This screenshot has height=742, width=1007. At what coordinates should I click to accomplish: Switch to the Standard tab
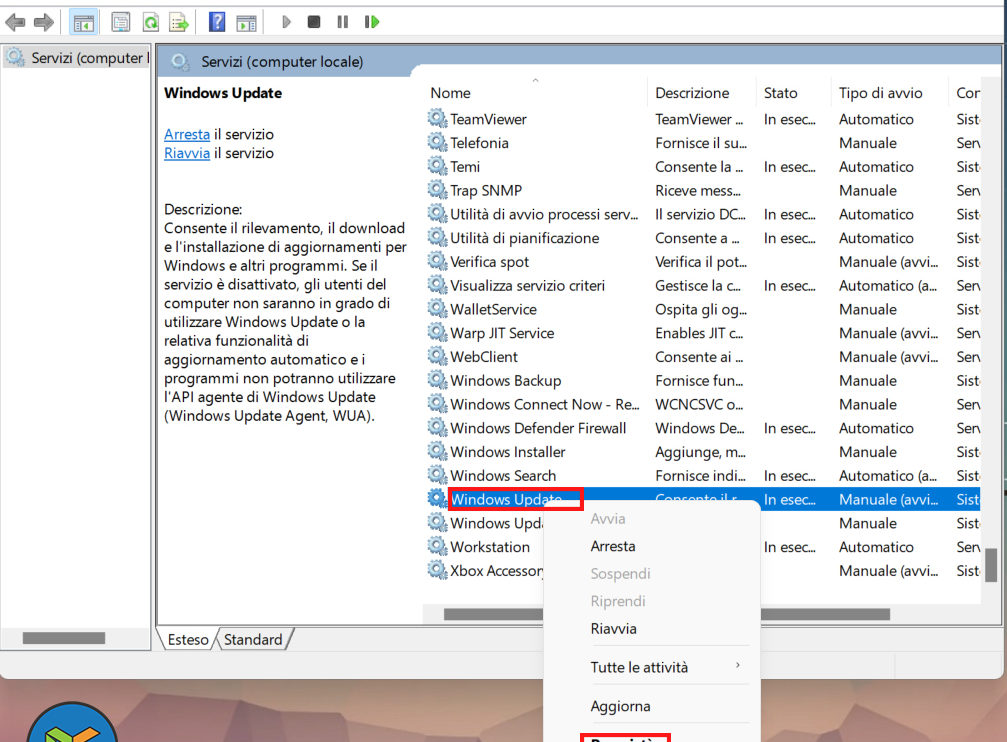(253, 639)
